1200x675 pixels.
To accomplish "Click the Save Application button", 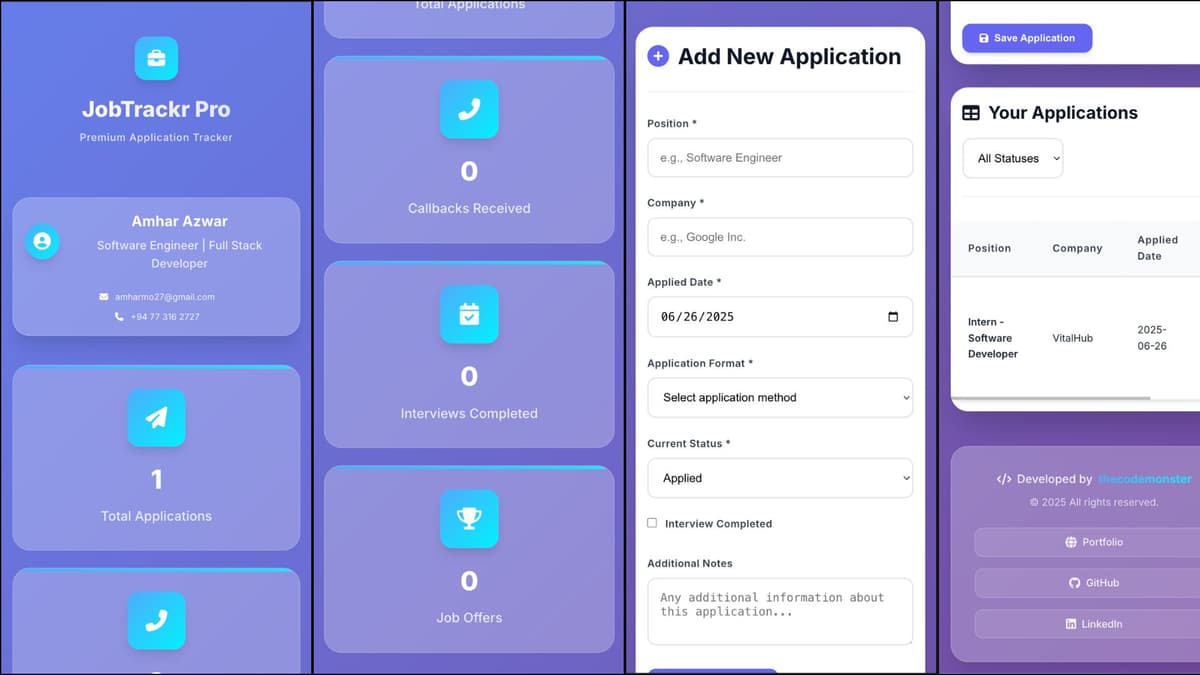I will (1027, 38).
